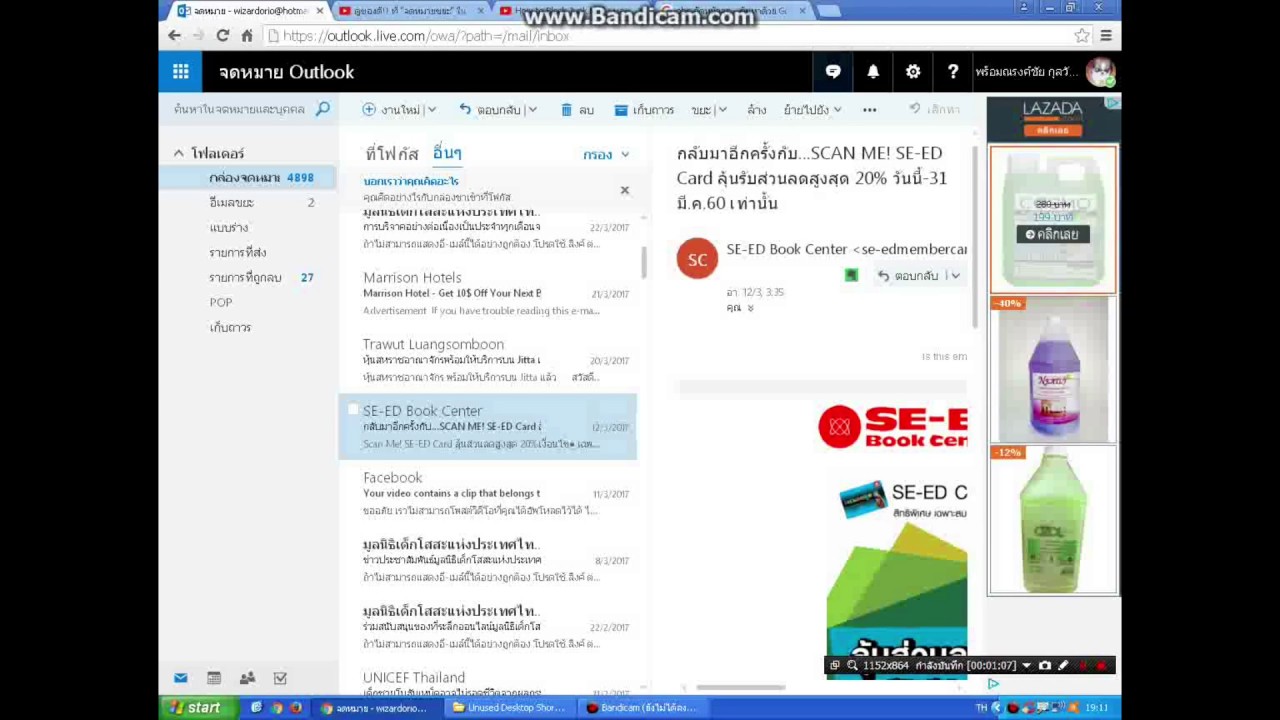
Task: Switch to People module icon
Action: pyautogui.click(x=247, y=678)
